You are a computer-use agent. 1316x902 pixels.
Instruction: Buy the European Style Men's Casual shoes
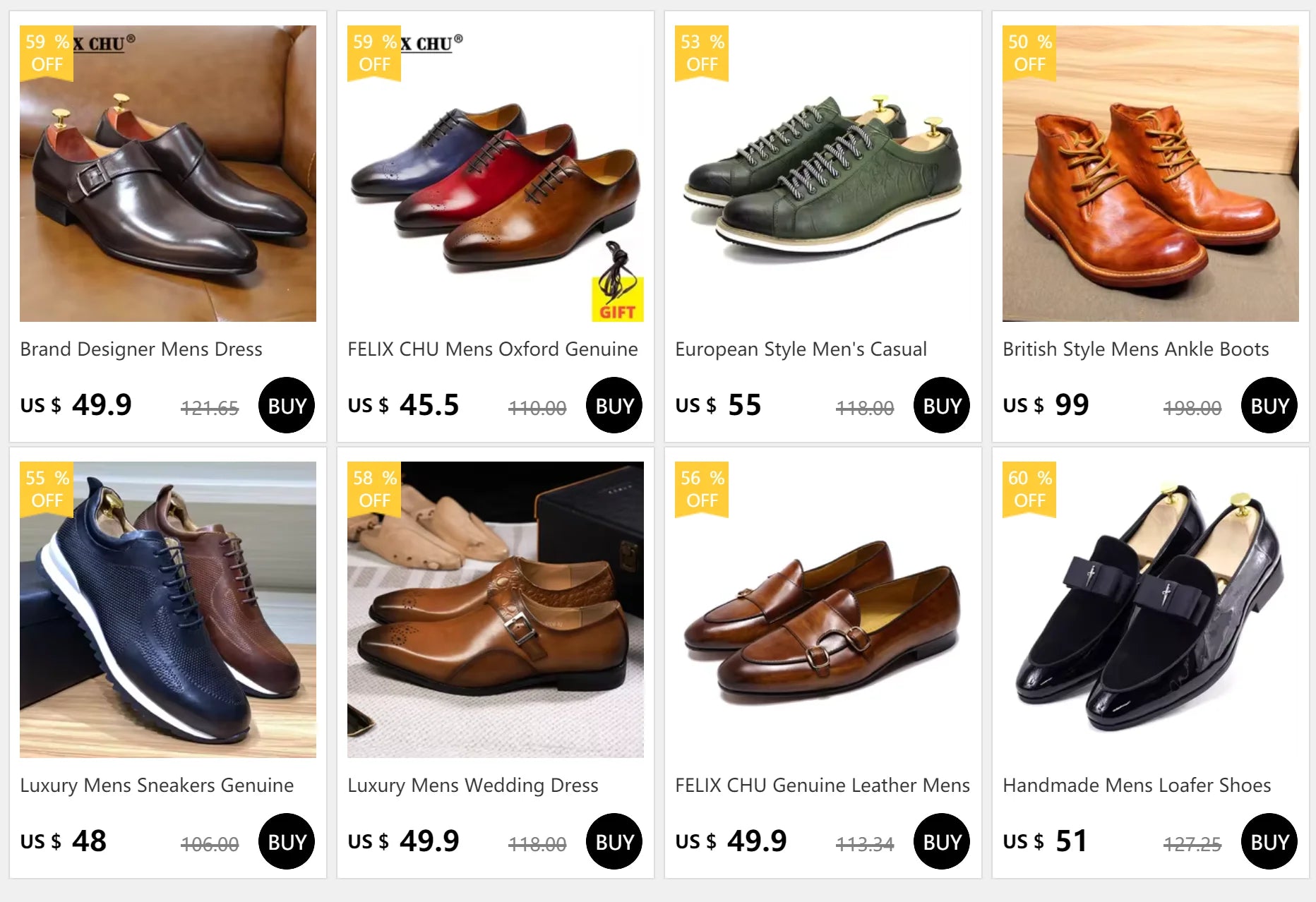click(x=942, y=405)
